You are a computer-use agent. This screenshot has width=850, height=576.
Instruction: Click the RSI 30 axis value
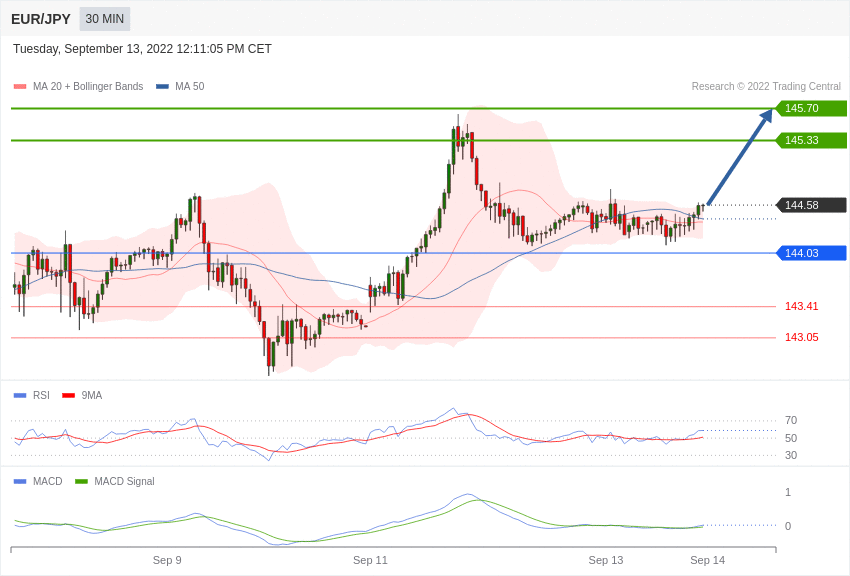point(791,456)
